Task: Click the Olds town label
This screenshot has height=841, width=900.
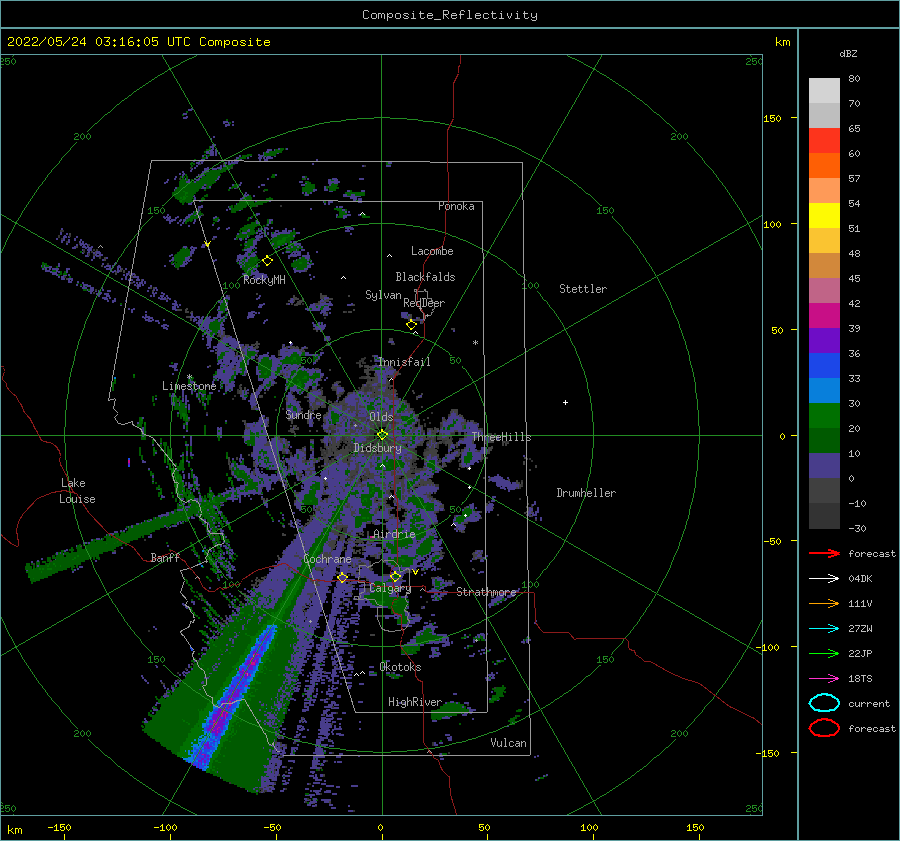Action: coord(381,417)
